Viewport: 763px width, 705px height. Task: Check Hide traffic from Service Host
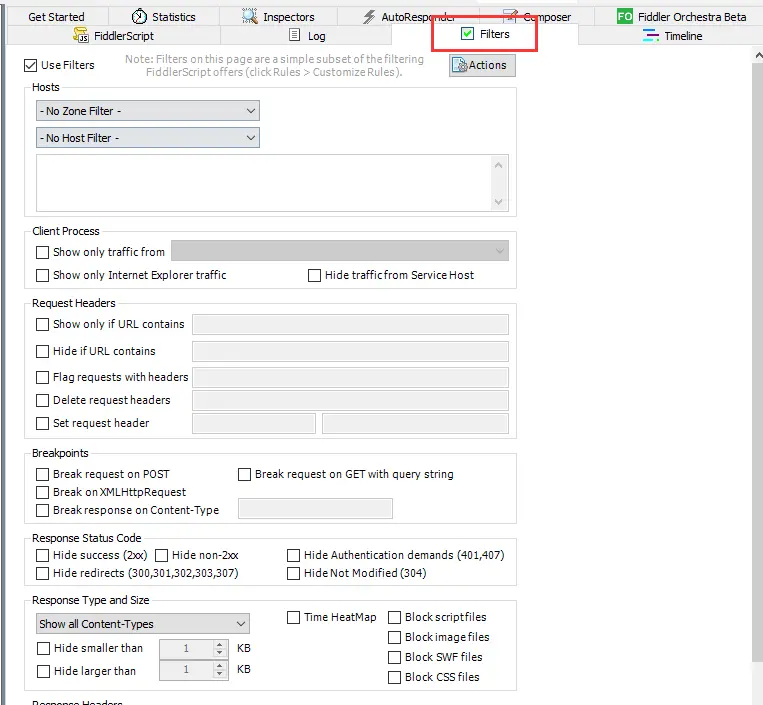click(314, 275)
